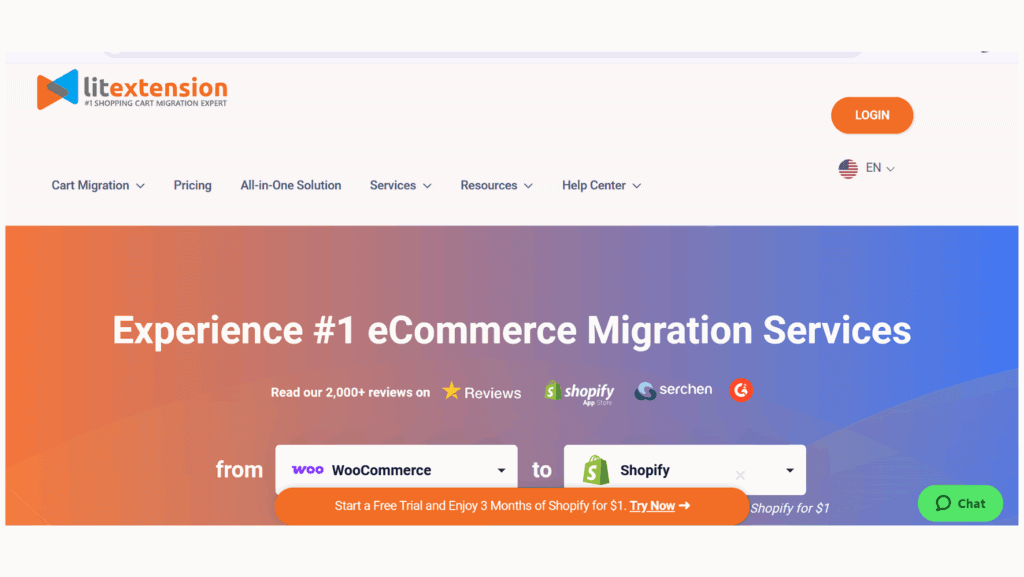
Task: Open the Trustpilot star Reviews badge
Action: click(x=482, y=392)
